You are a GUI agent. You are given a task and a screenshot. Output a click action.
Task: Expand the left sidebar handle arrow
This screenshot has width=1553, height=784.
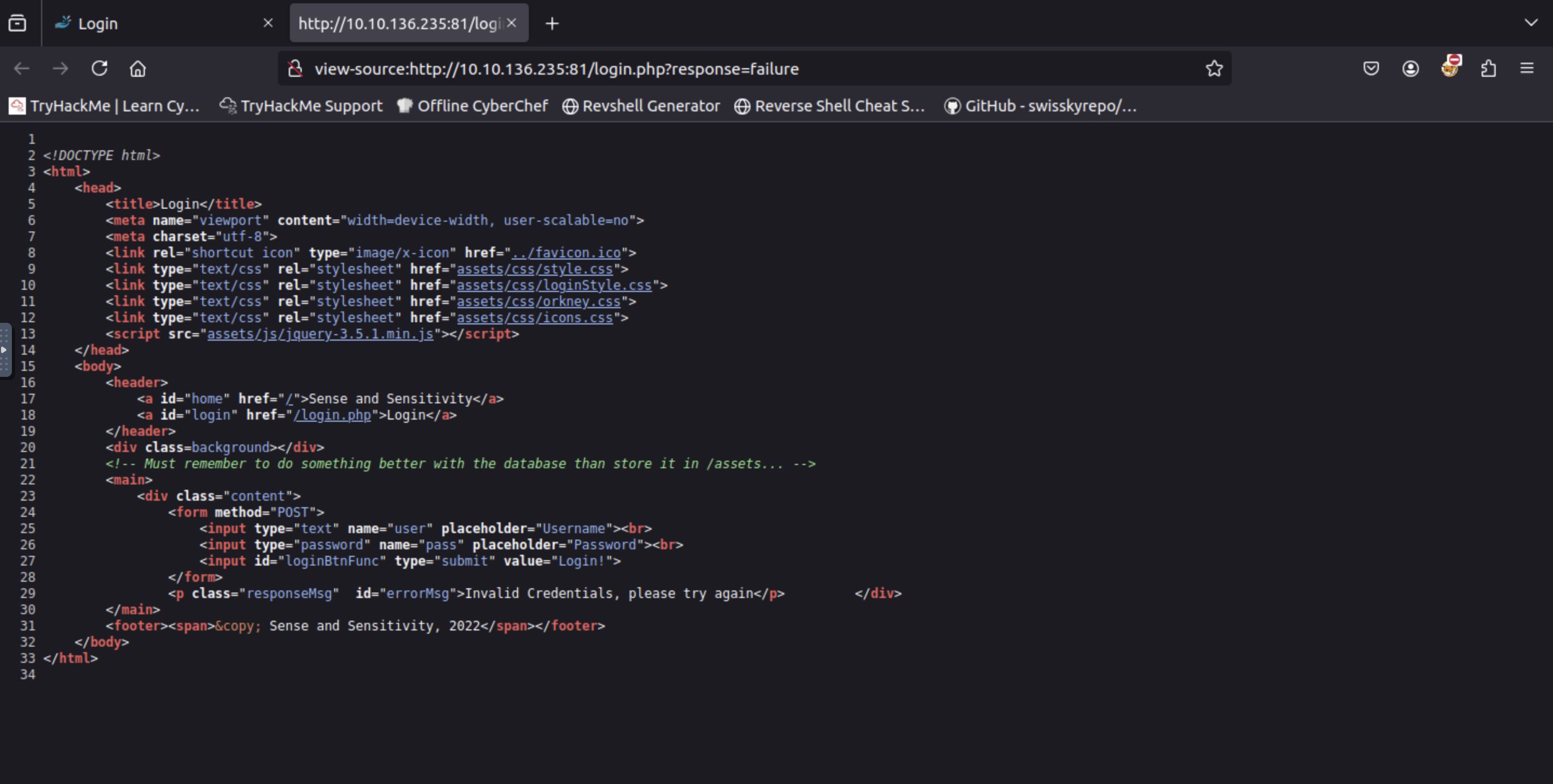(4, 349)
